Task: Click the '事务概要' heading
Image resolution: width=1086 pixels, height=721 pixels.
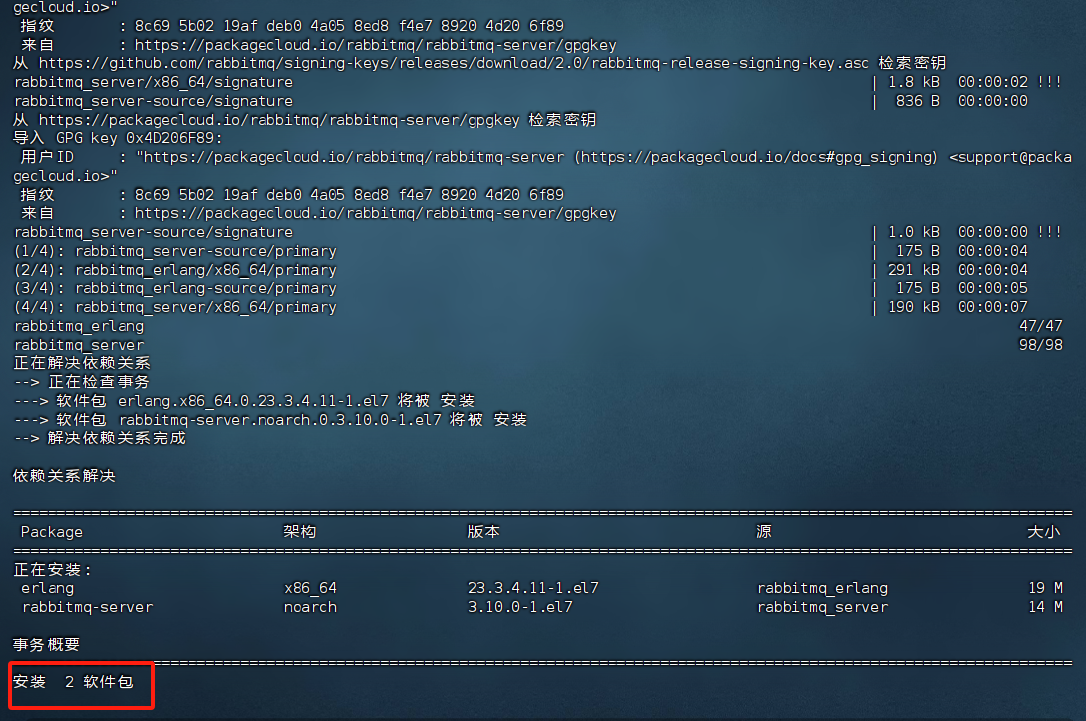Action: [x=46, y=645]
